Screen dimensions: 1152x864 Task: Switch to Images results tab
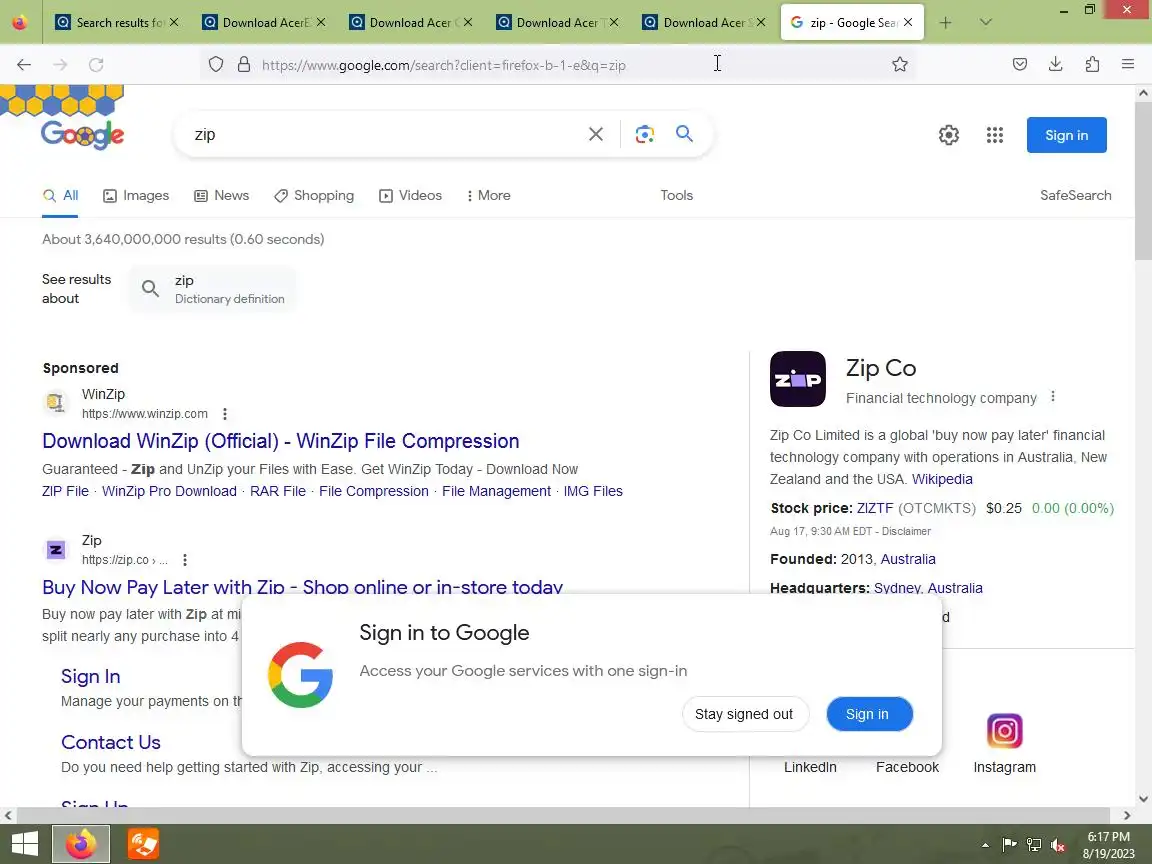point(136,195)
